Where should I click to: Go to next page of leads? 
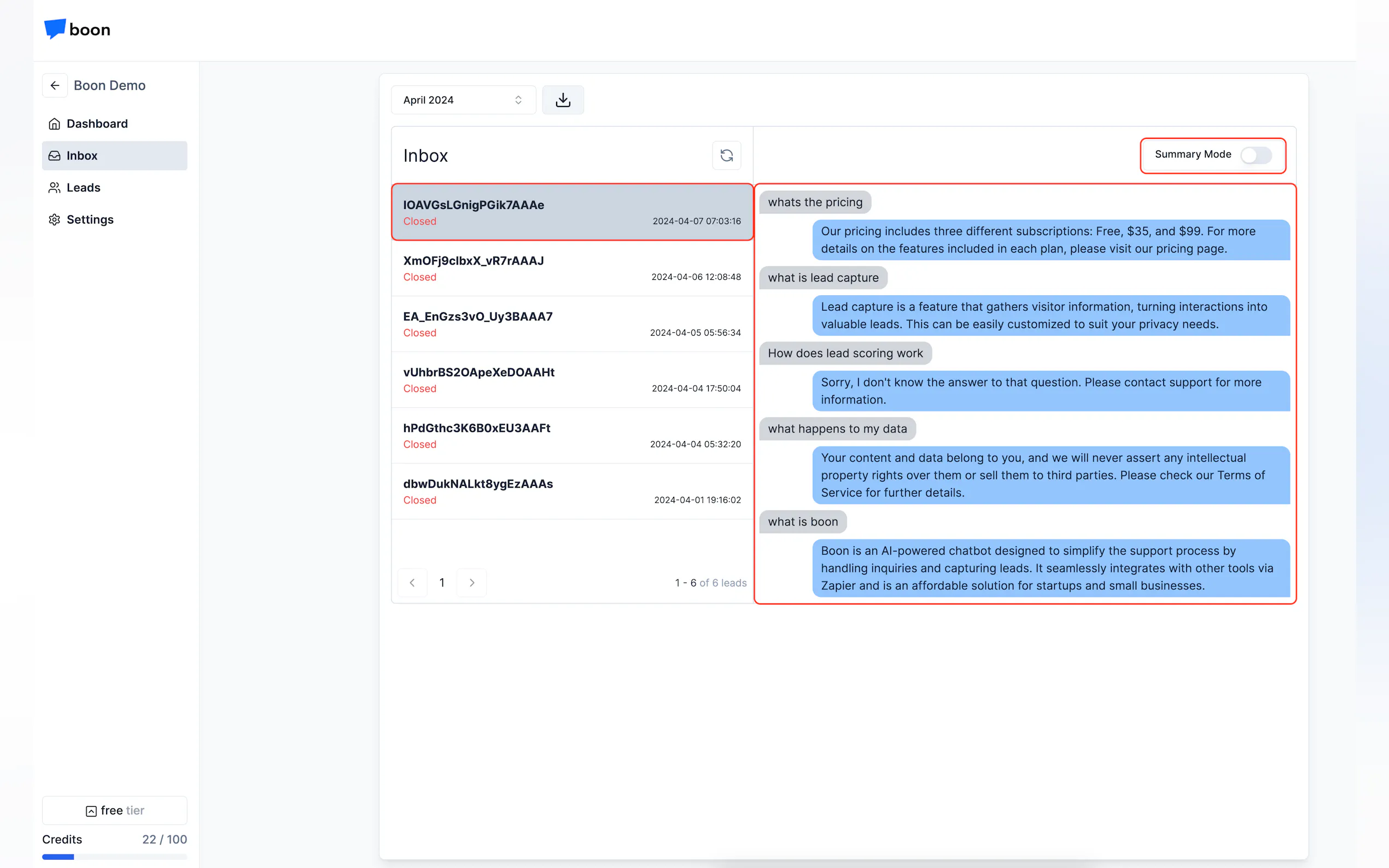(x=471, y=583)
